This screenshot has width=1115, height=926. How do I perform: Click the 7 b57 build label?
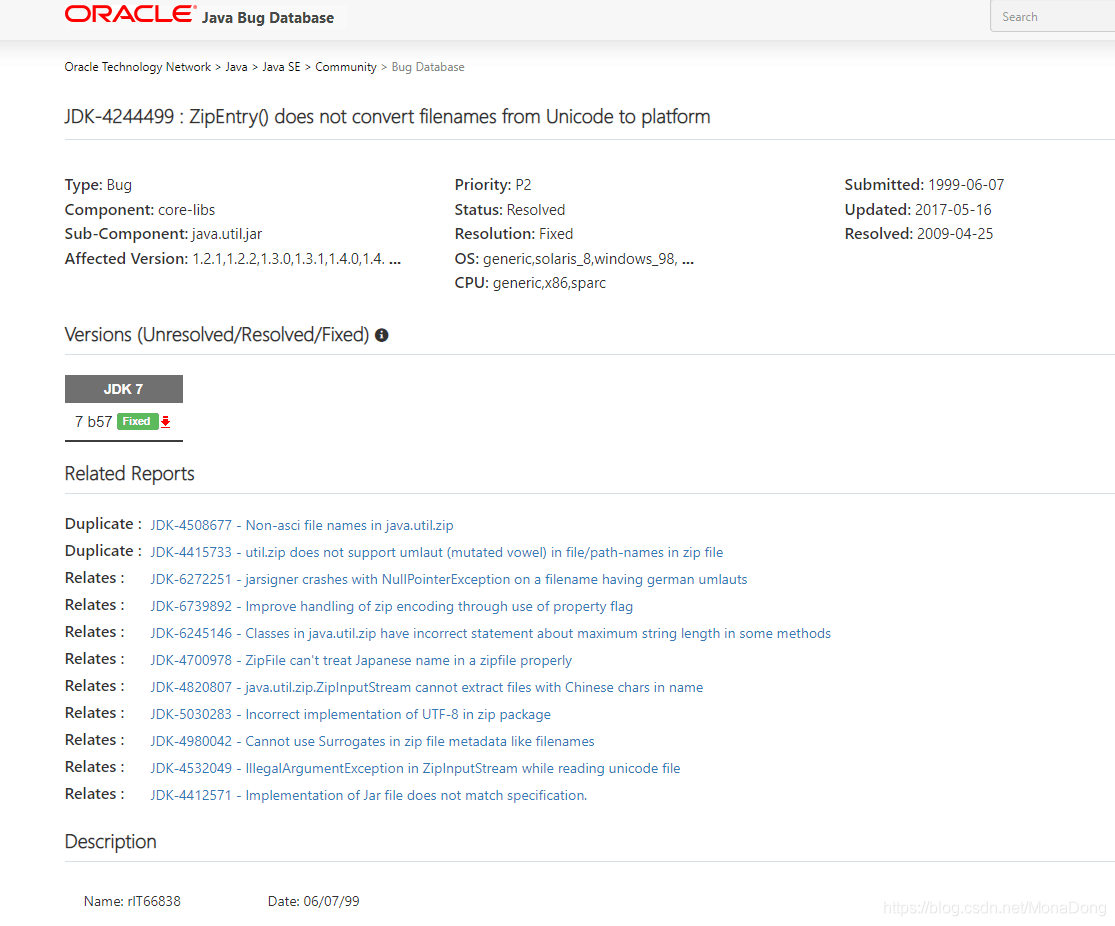(x=93, y=422)
